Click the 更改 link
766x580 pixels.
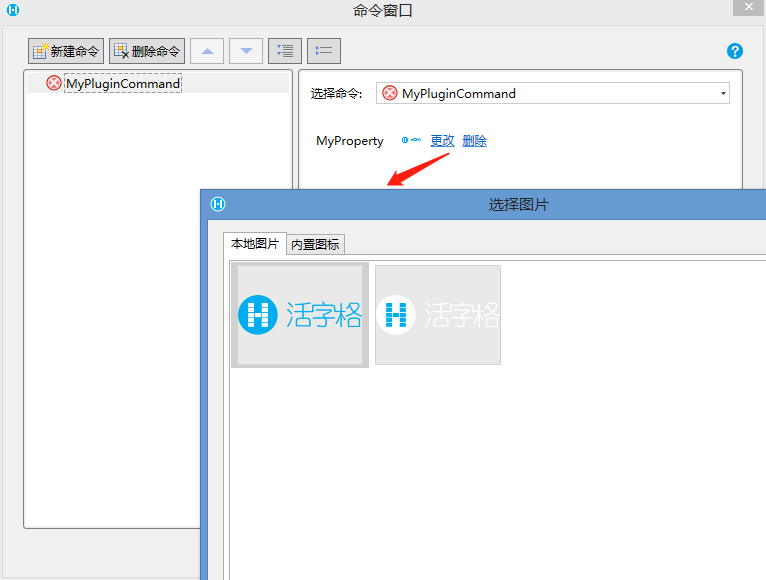tap(442, 141)
